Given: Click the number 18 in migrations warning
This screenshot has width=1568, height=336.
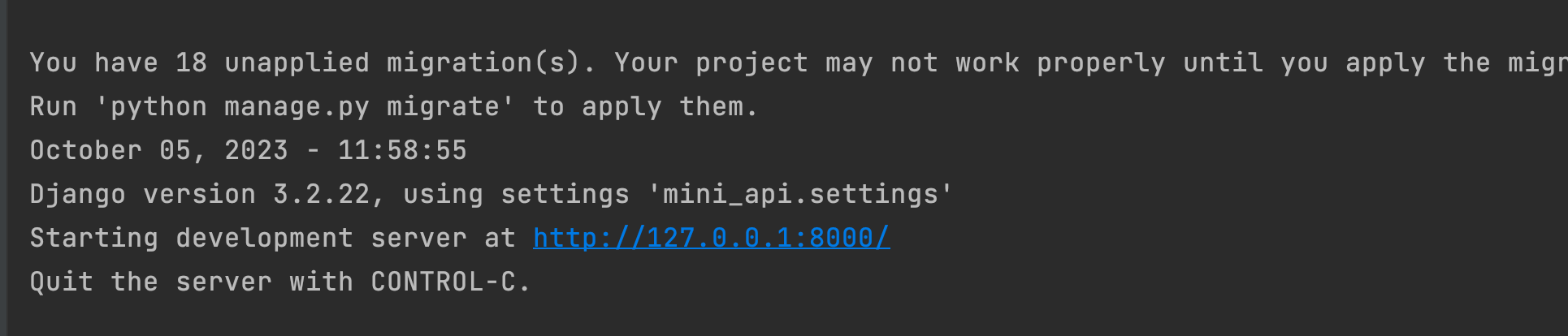Looking at the screenshot, I should click(x=191, y=62).
